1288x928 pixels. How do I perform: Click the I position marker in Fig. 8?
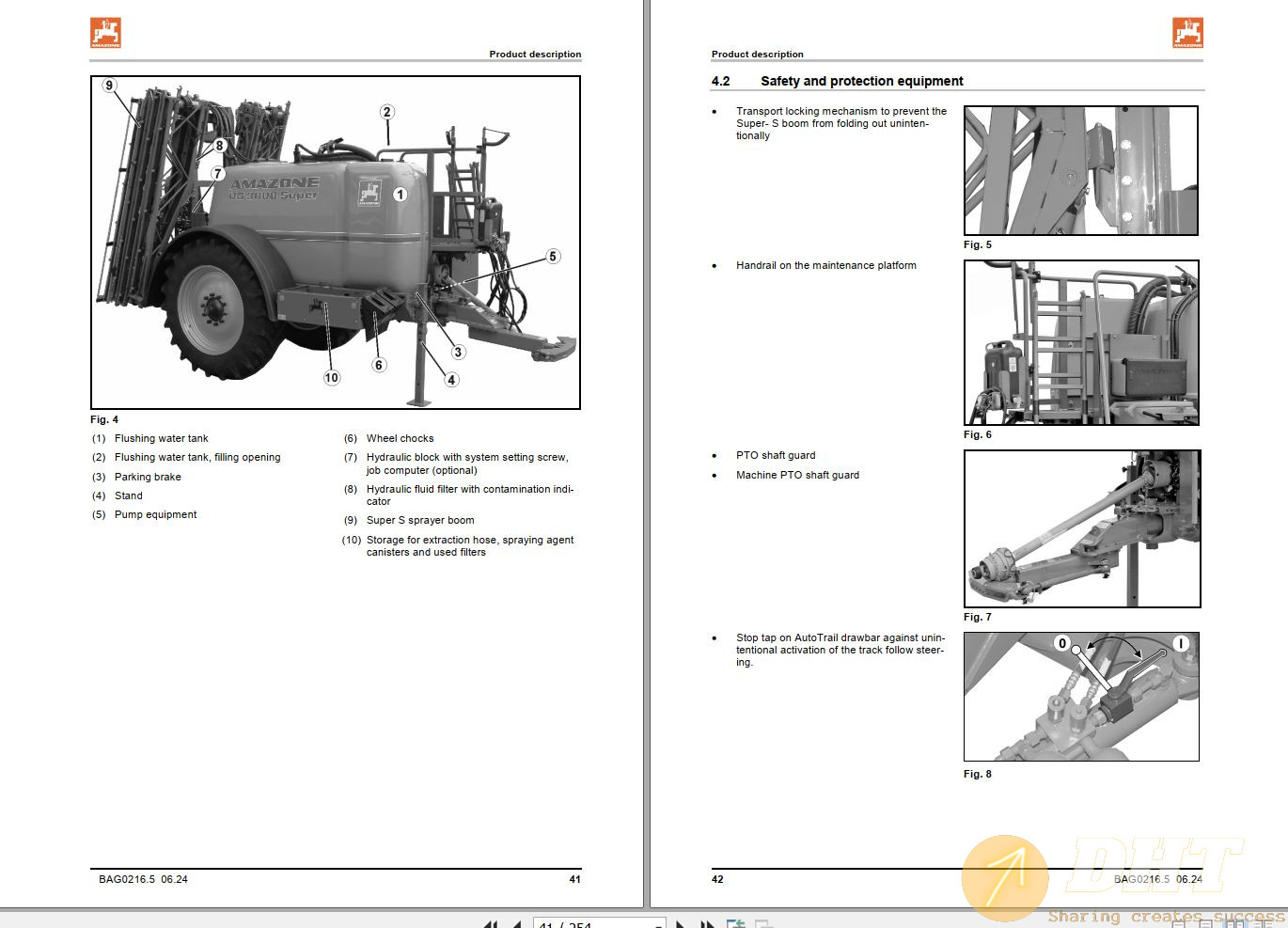1181,643
